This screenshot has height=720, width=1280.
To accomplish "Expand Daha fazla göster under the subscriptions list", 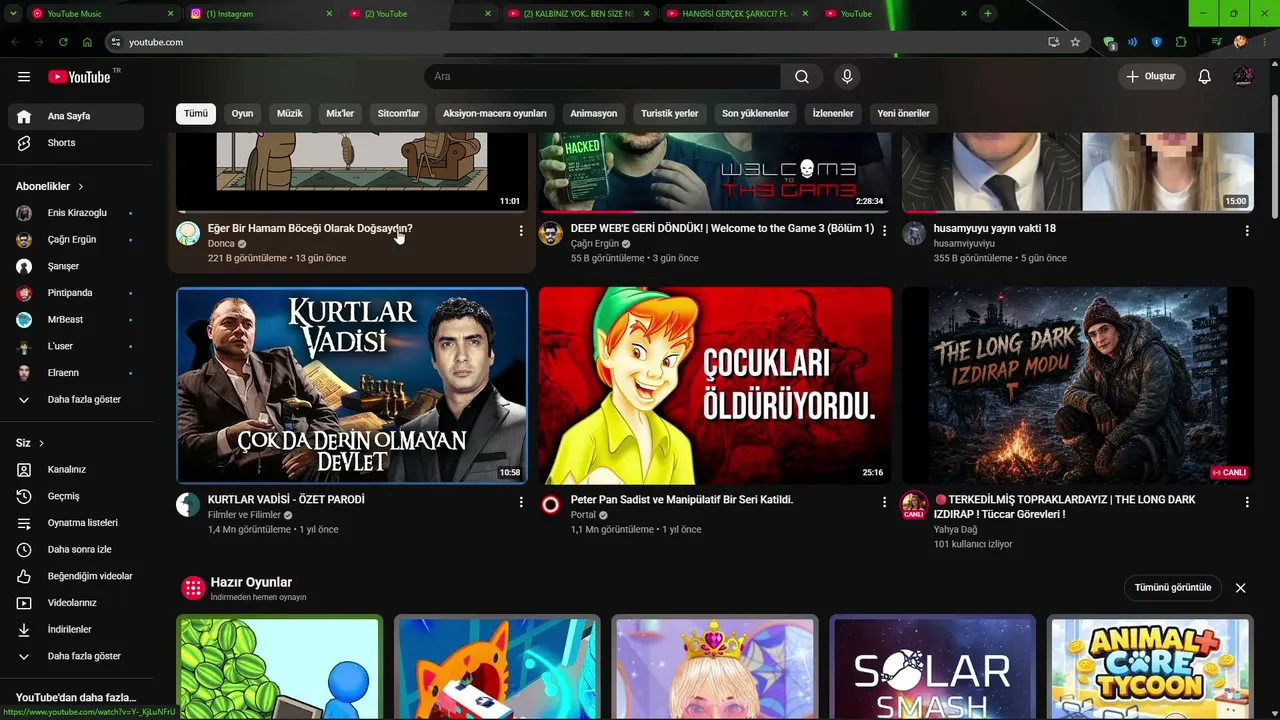I will 76,400.
